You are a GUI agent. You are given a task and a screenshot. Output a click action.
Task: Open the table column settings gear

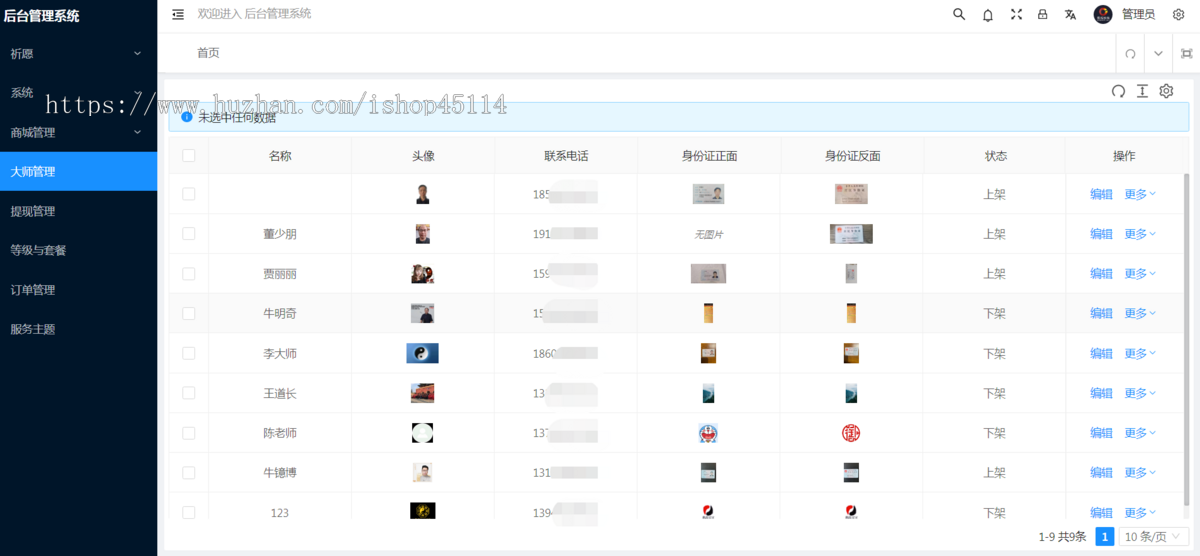coord(1166,91)
